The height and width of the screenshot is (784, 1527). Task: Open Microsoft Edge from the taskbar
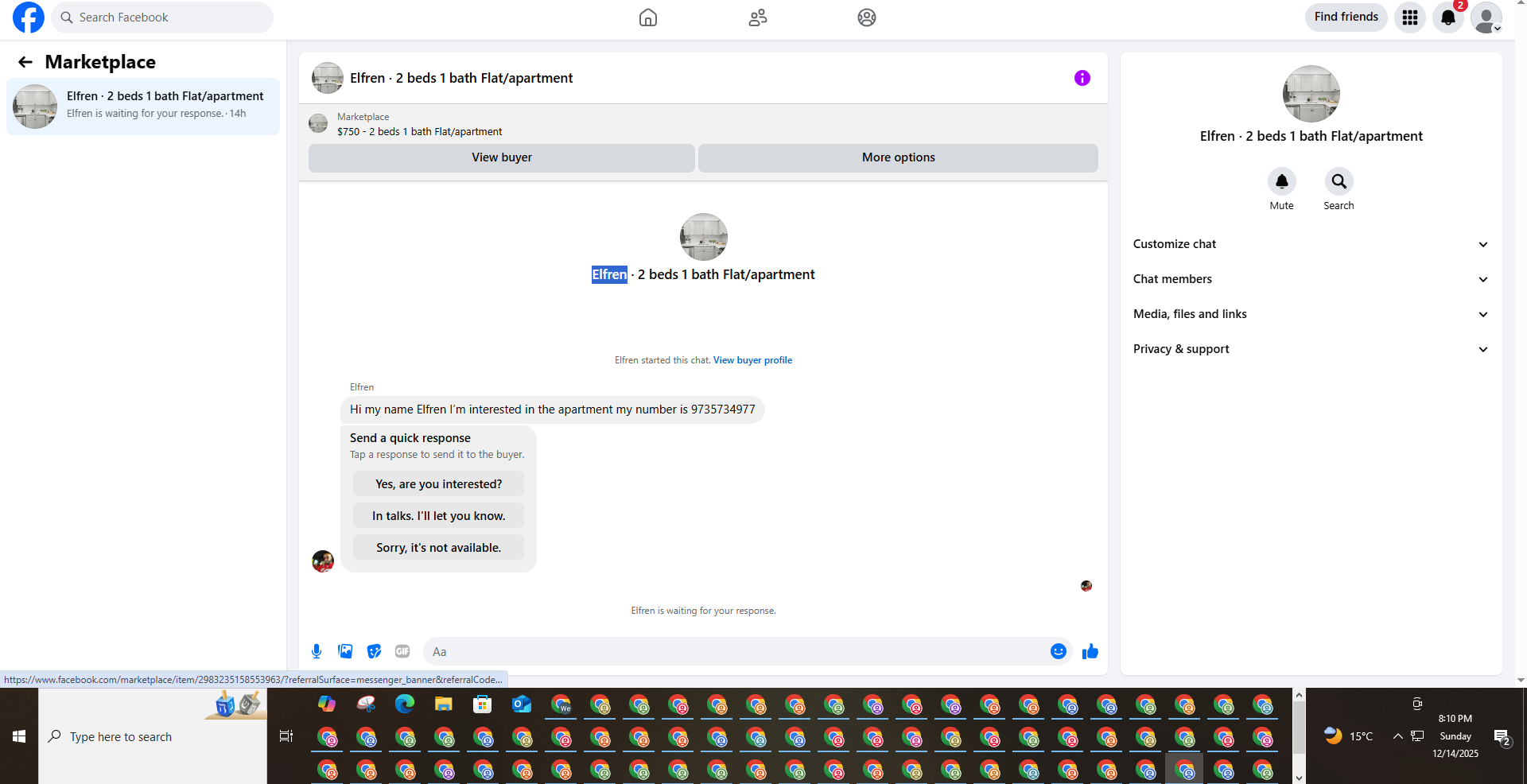click(x=405, y=704)
